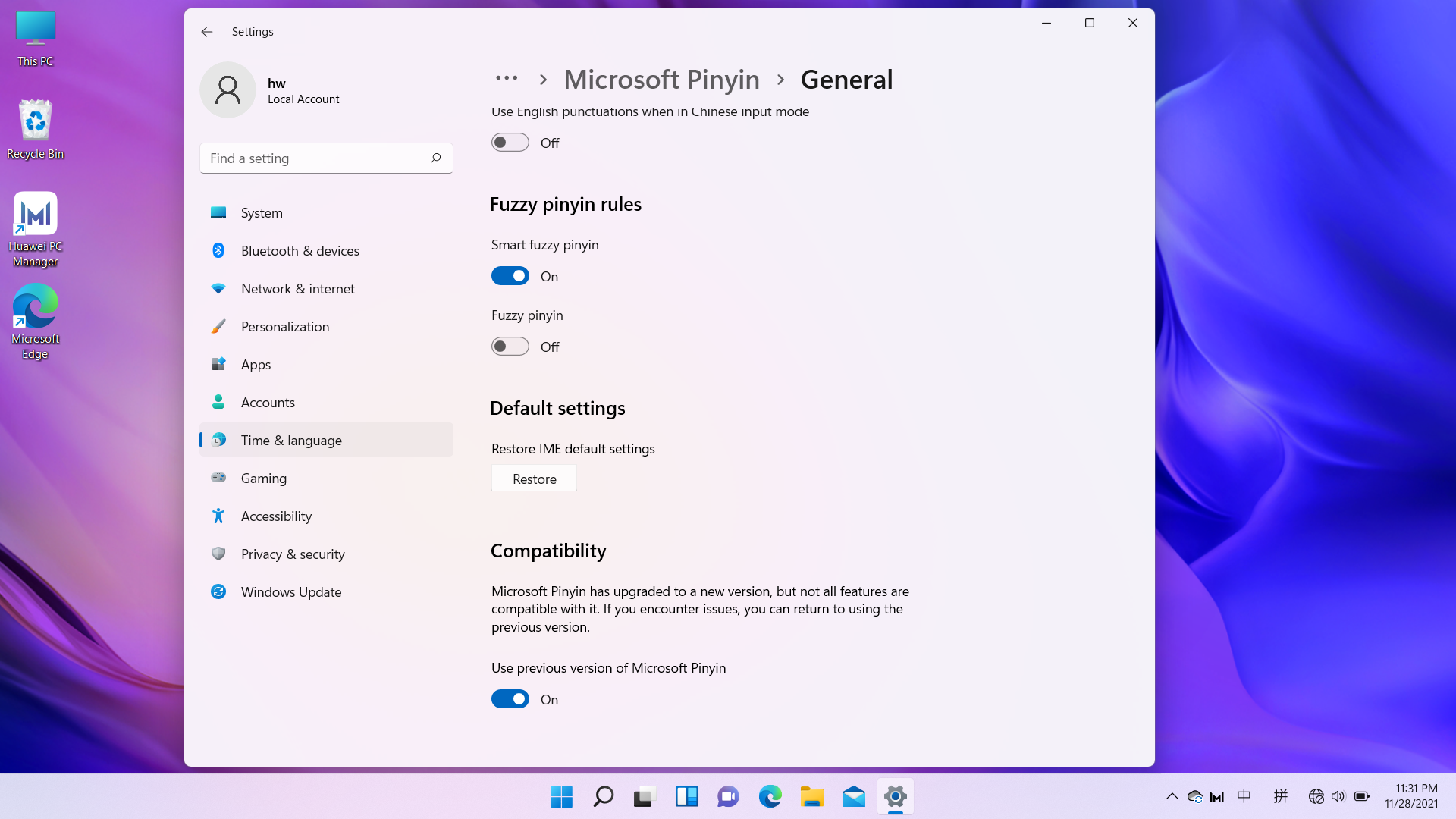Screen dimensions: 1456x819
Task: Go back using the Settings back arrow
Action: (x=206, y=31)
